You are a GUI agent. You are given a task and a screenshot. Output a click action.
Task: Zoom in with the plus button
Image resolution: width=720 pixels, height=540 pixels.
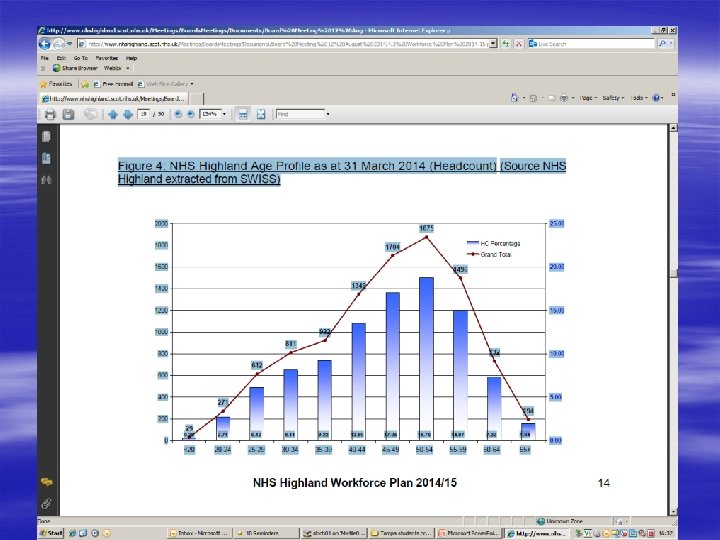pos(191,114)
